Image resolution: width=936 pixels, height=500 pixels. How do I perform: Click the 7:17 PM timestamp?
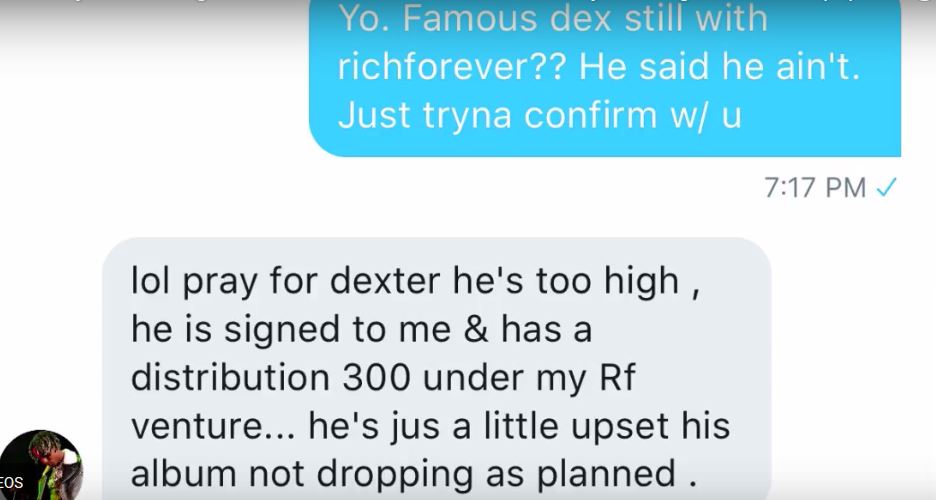[815, 187]
